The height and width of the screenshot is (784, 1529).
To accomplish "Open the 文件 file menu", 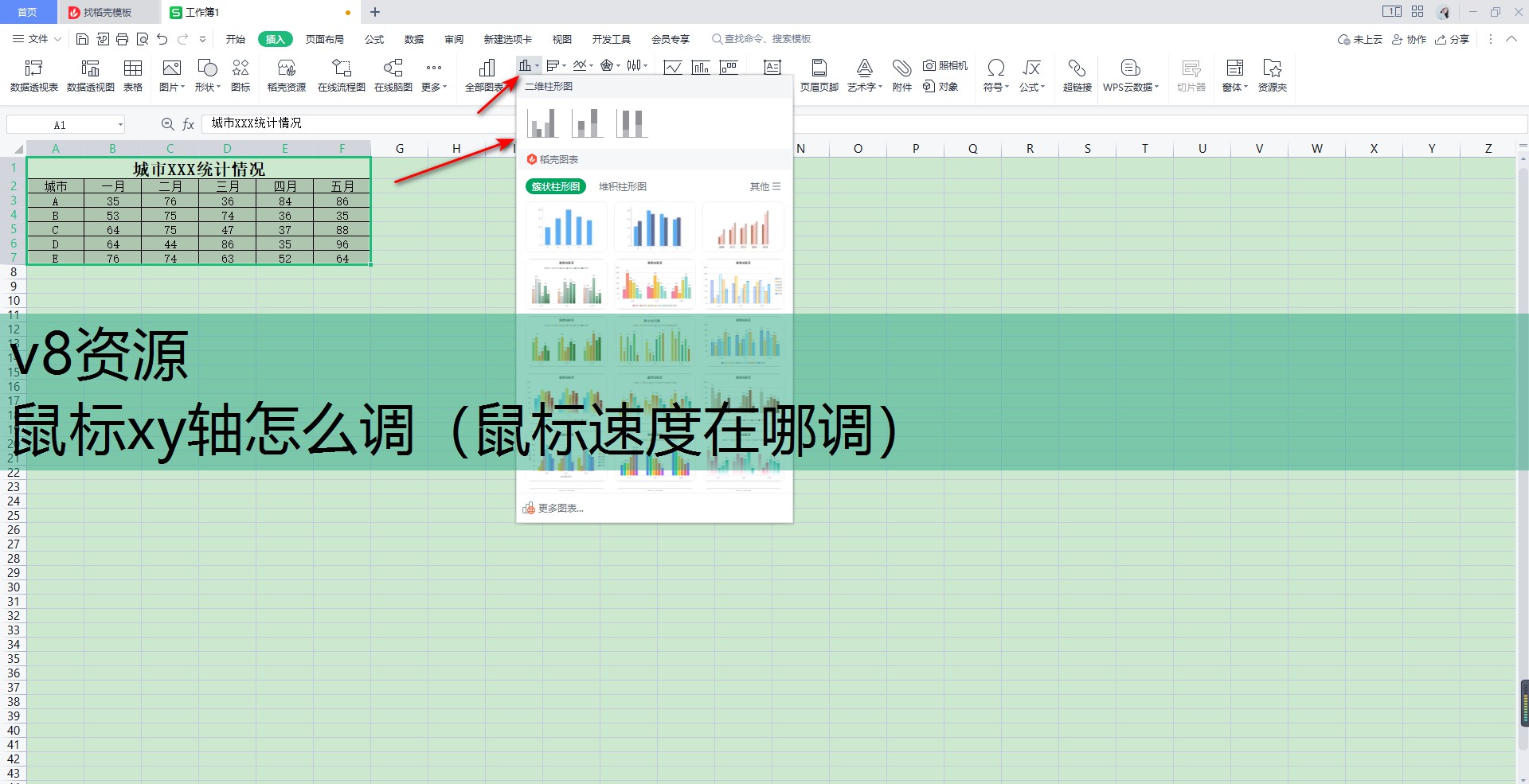I will click(x=31, y=39).
